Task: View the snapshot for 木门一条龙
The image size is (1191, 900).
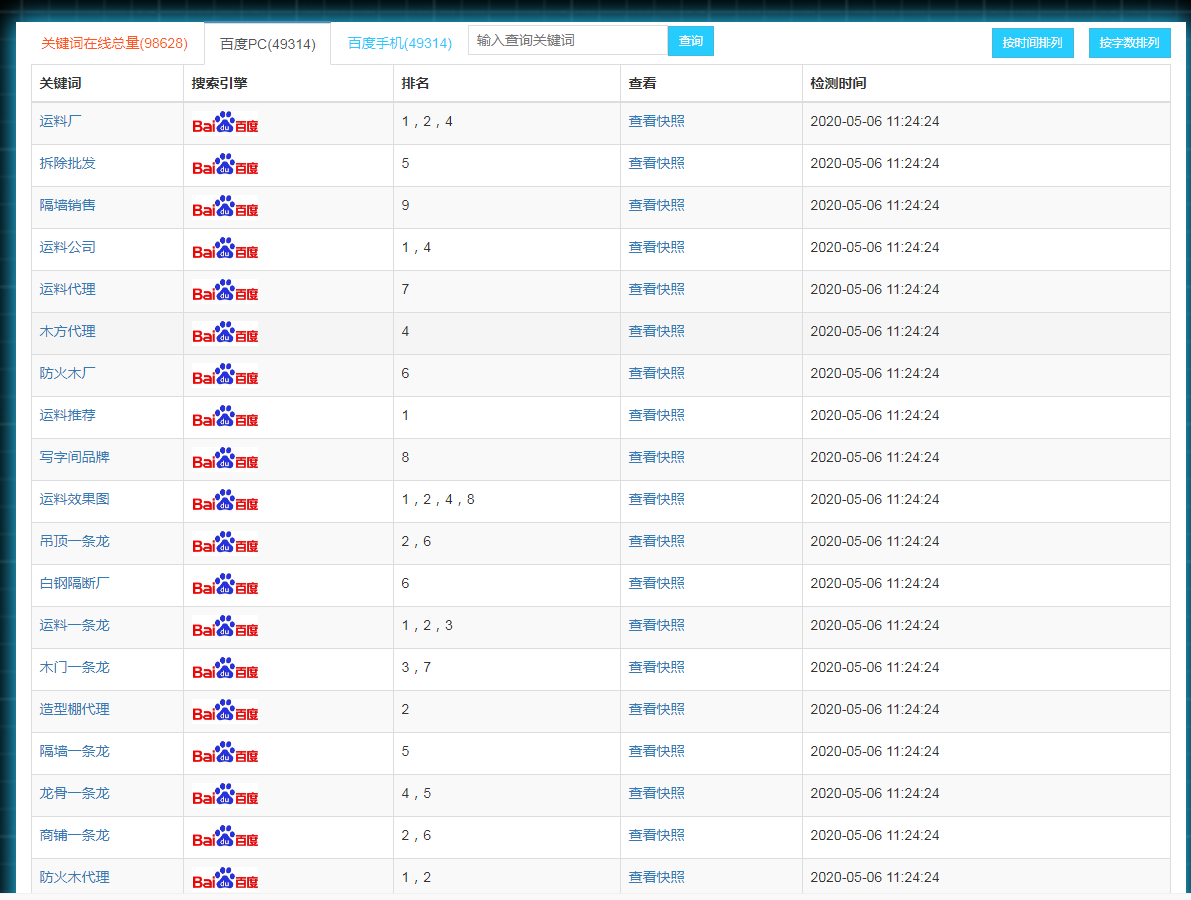Action: click(656, 667)
